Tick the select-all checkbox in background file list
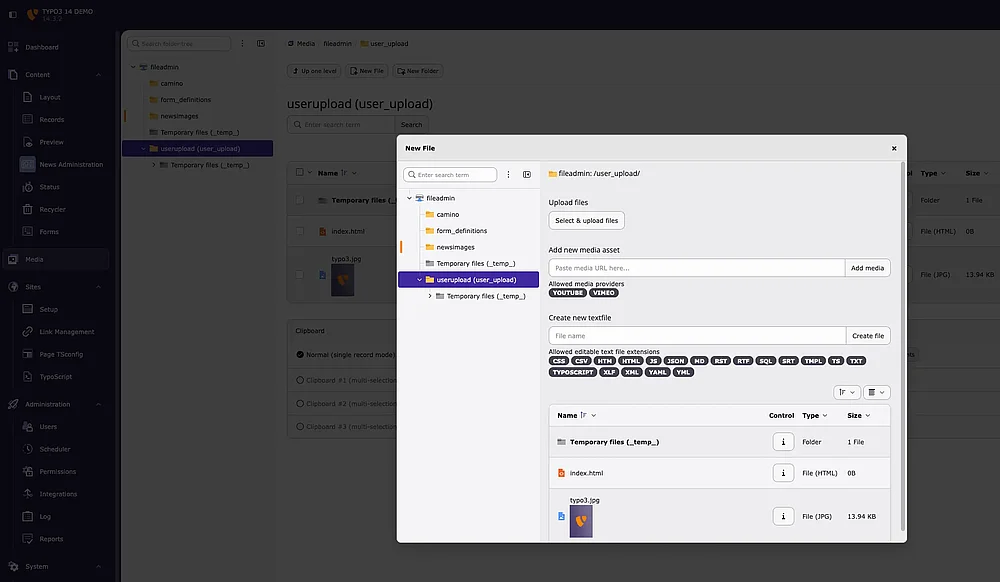Image resolution: width=1000 pixels, height=582 pixels. (x=300, y=173)
